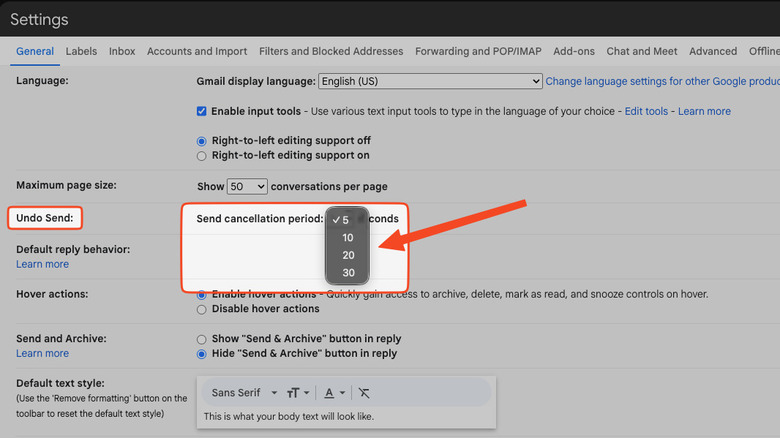The width and height of the screenshot is (780, 438).
Task: Select Right-to-left editing support off
Action: click(202, 141)
